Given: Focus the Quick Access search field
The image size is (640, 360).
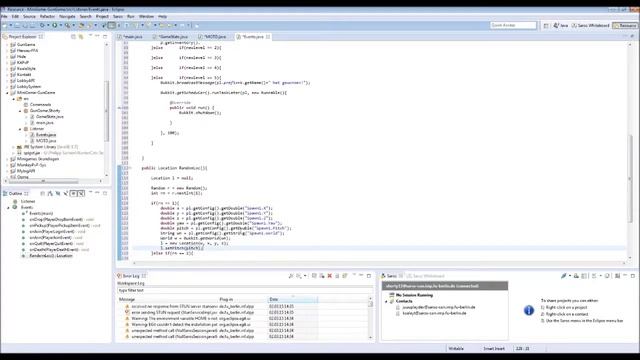Looking at the screenshot, I should (513, 25).
